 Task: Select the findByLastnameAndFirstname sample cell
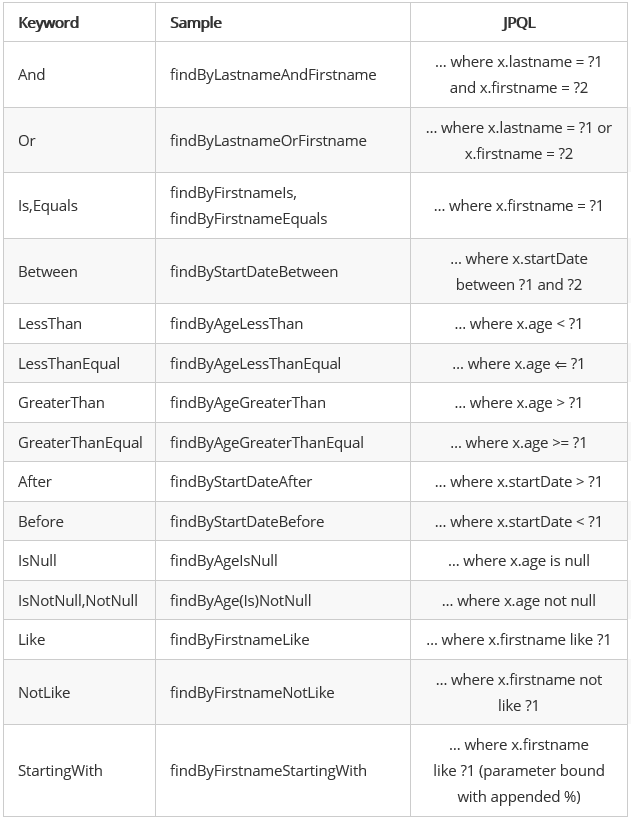[x=273, y=75]
